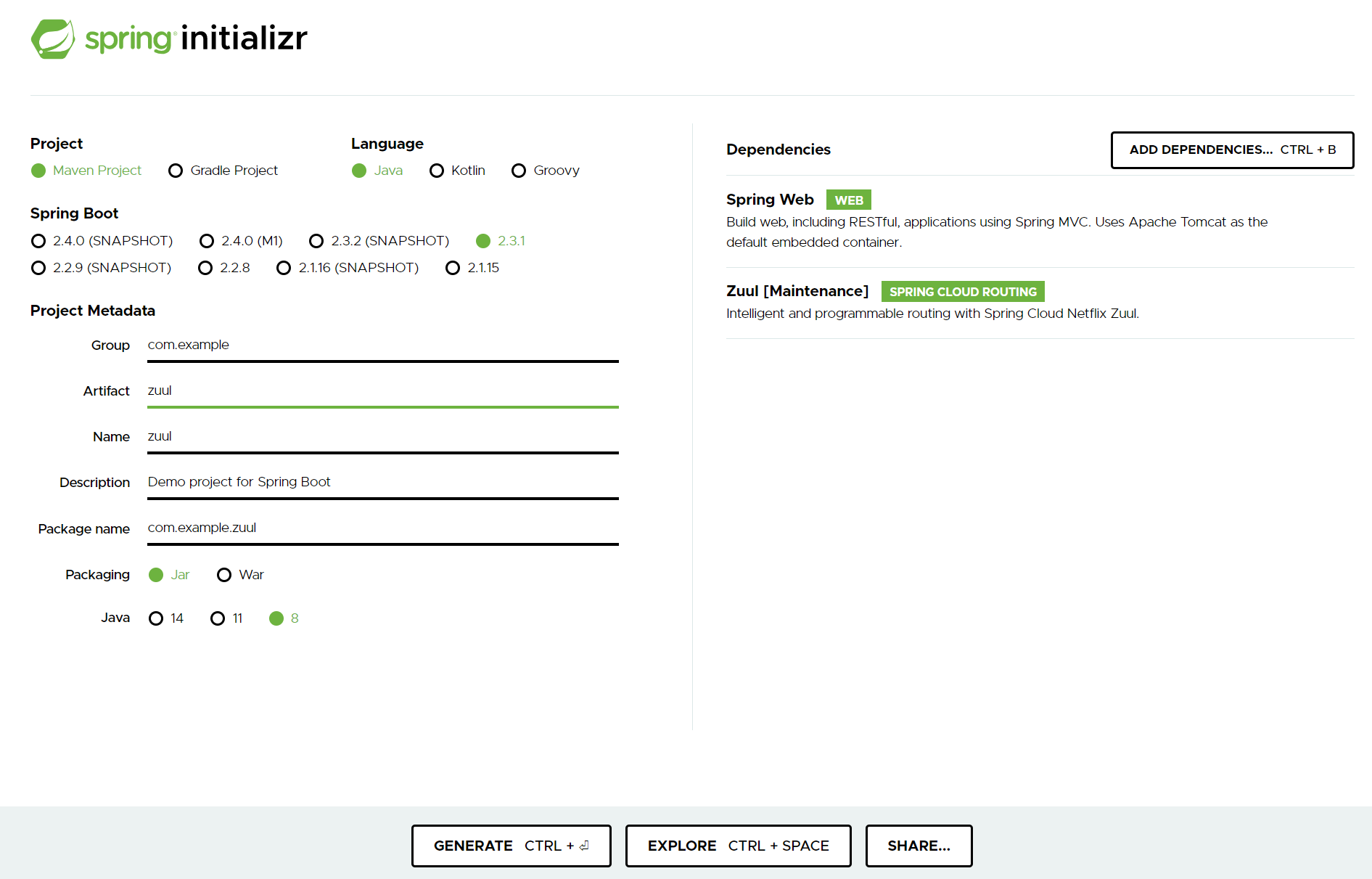1372x879 pixels.
Task: Select Gradle Project radio option
Action: [223, 171]
